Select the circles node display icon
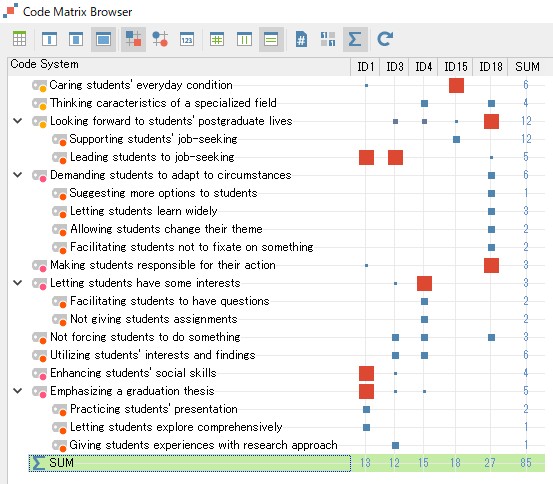The height and width of the screenshot is (484, 553). (x=160, y=39)
